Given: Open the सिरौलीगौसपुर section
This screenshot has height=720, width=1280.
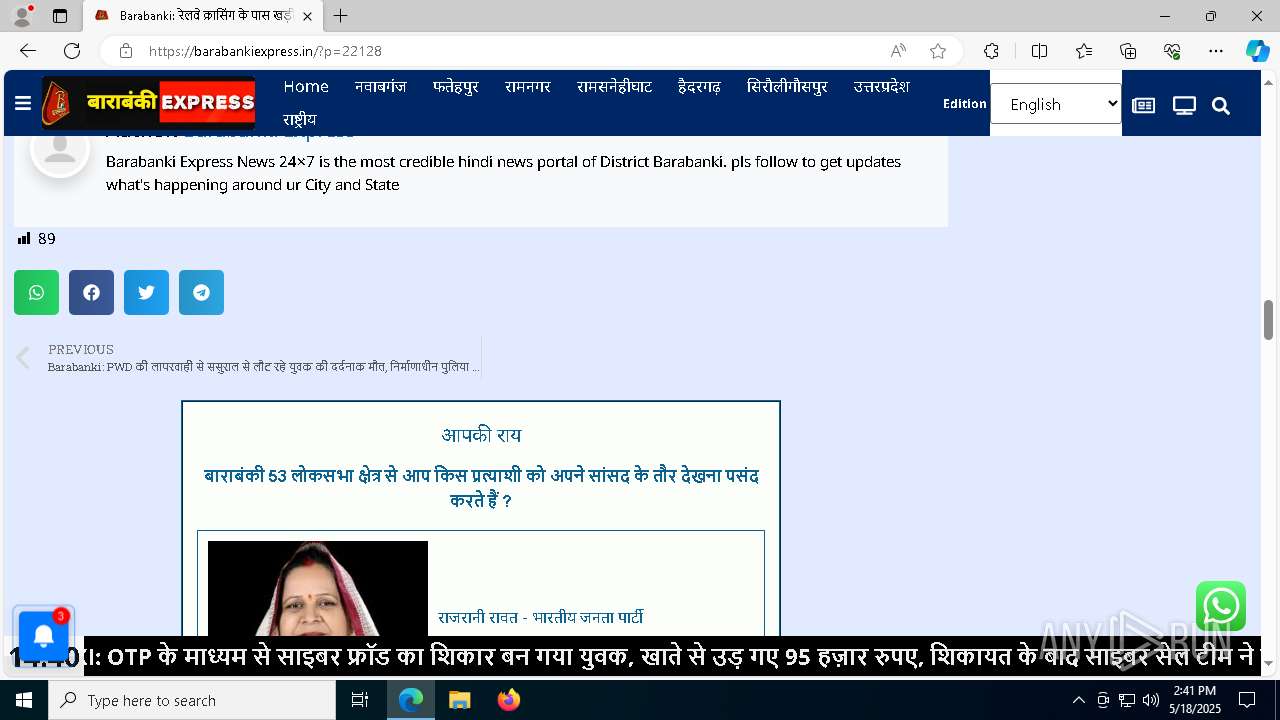Looking at the screenshot, I should 787,87.
